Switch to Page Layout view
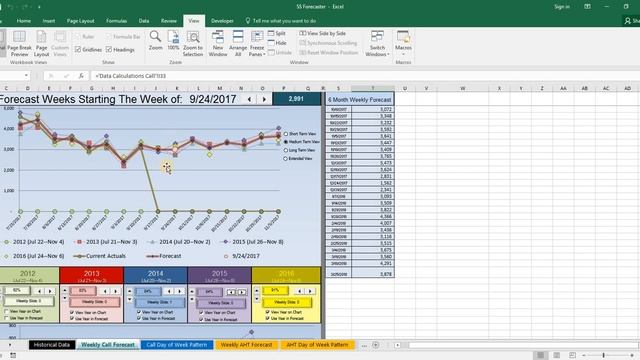The width and height of the screenshot is (640, 360). 41,43
